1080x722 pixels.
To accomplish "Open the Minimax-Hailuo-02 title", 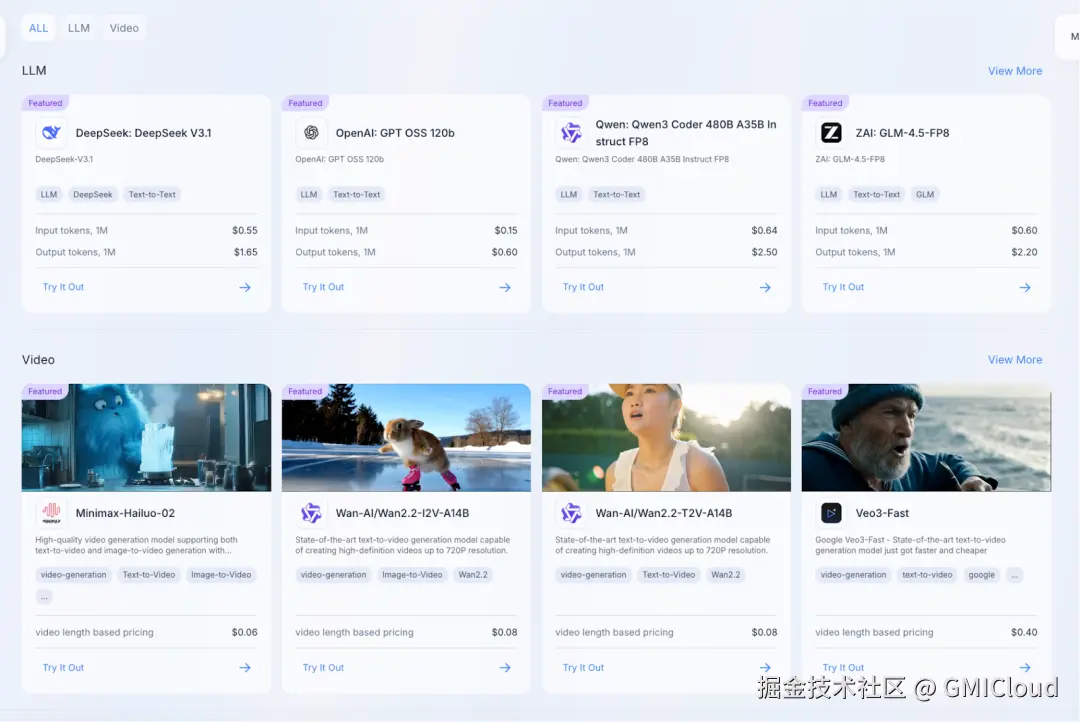I will tap(125, 513).
